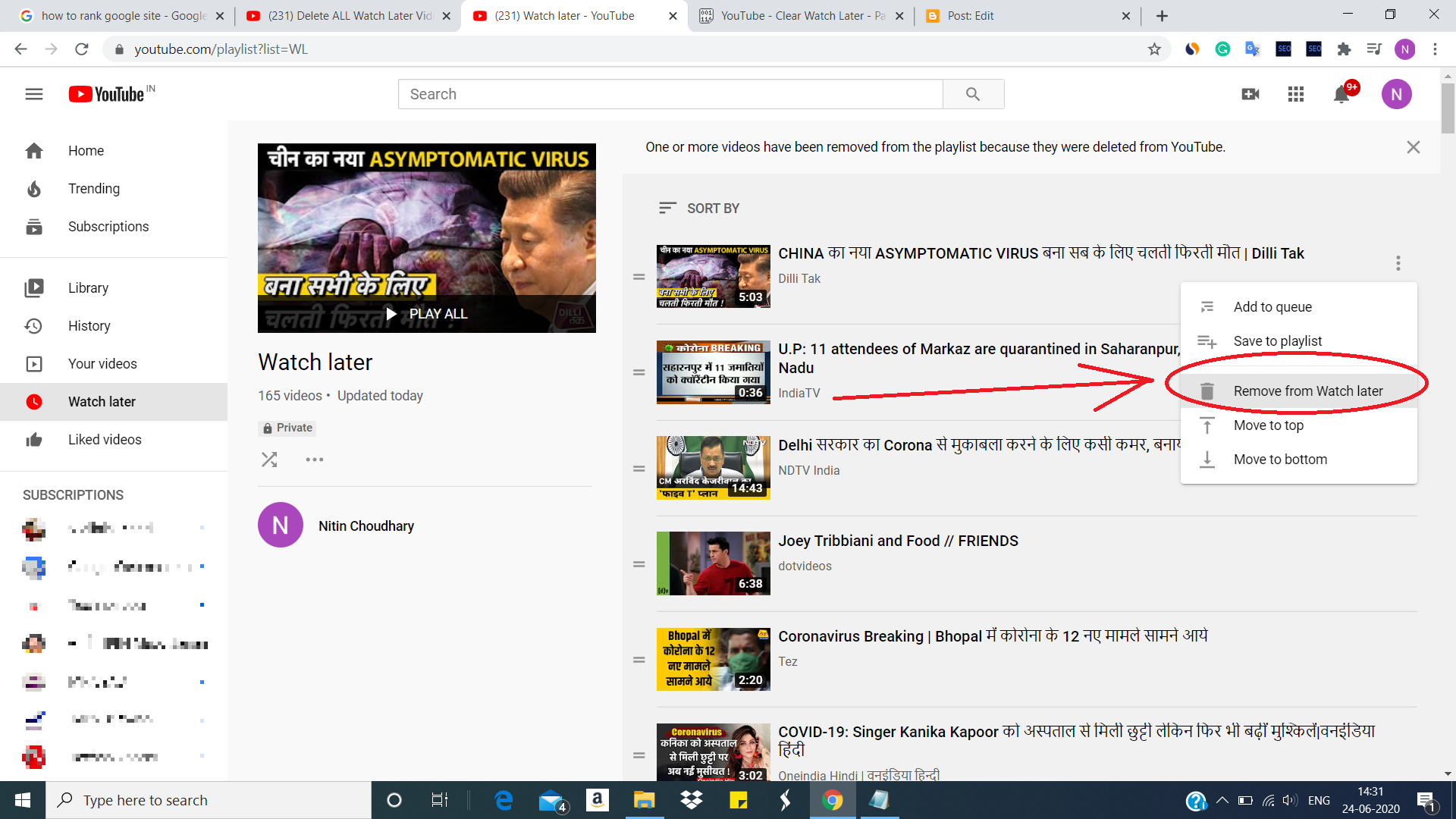Open options menu for CHINA Asymptomatic Virus video
Viewport: 1456px width, 819px height.
[1398, 263]
